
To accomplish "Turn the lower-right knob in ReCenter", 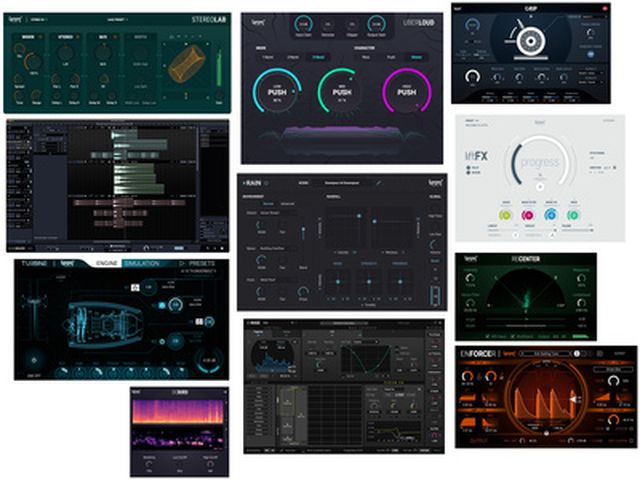I will tap(581, 302).
